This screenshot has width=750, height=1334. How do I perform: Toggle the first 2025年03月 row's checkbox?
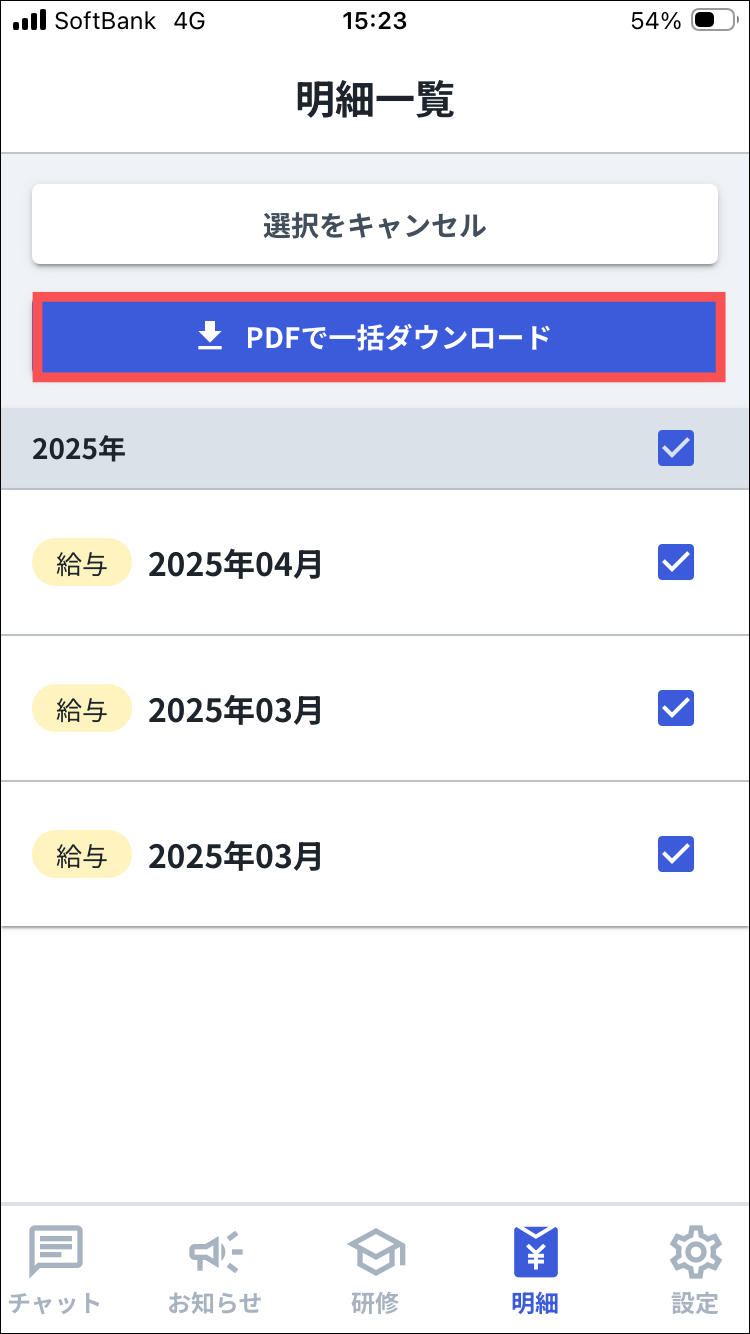(676, 708)
